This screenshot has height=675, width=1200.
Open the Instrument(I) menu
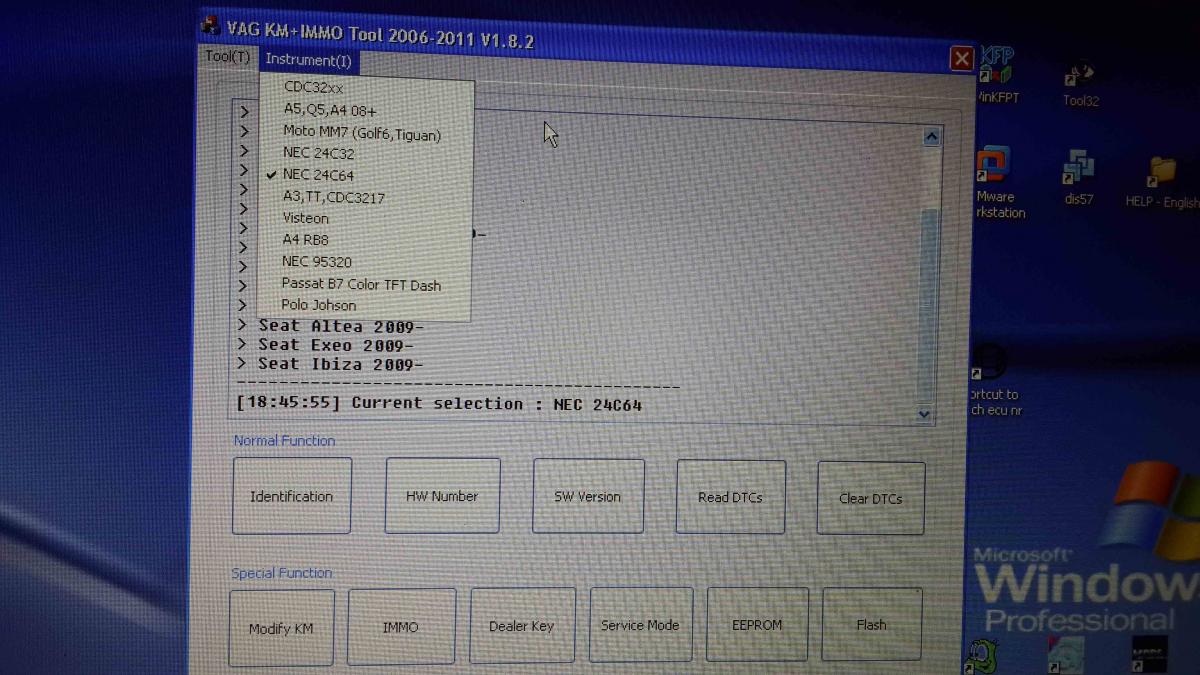[x=308, y=60]
